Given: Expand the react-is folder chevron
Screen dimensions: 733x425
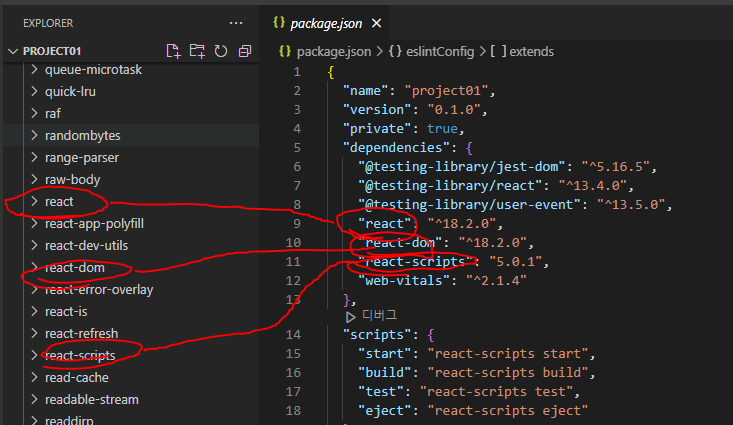Looking at the screenshot, I should (34, 311).
